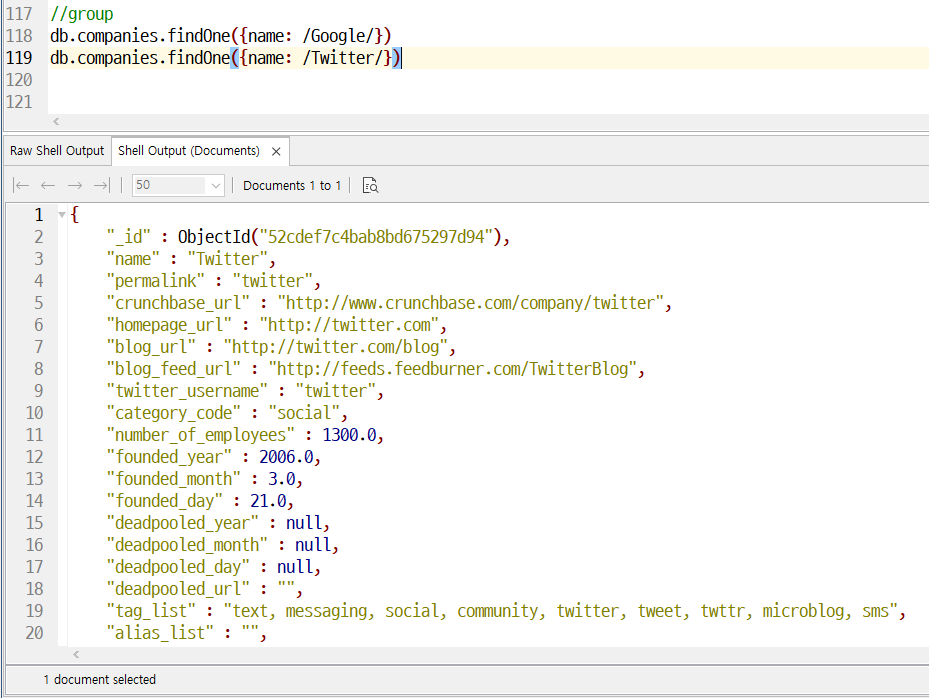Image resolution: width=929 pixels, height=698 pixels.
Task: Open document search/viewer icon
Action: click(370, 185)
